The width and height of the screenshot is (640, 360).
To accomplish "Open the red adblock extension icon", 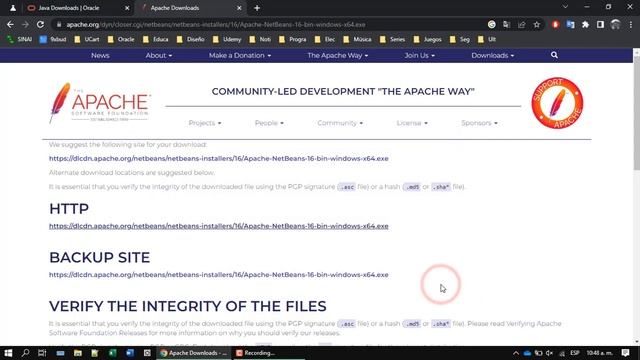I will [x=555, y=24].
